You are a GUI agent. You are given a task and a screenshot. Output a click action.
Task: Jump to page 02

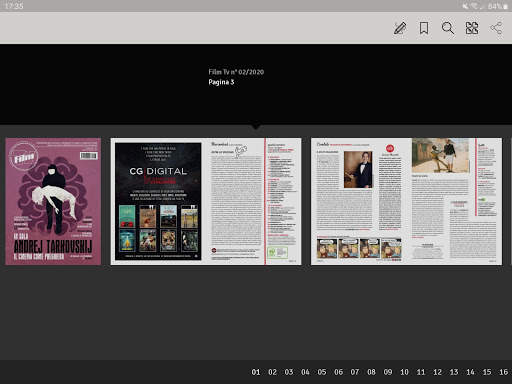point(272,372)
